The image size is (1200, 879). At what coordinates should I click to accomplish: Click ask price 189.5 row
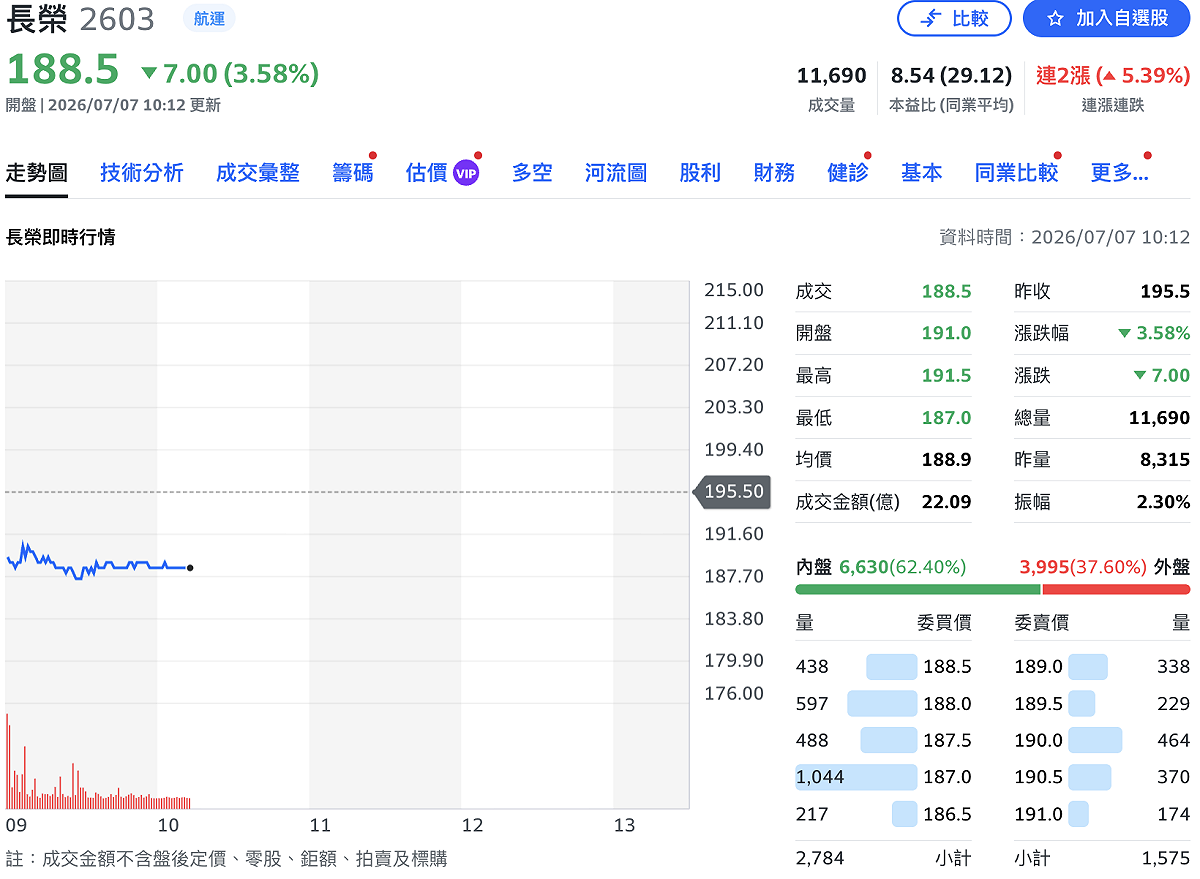(1039, 703)
